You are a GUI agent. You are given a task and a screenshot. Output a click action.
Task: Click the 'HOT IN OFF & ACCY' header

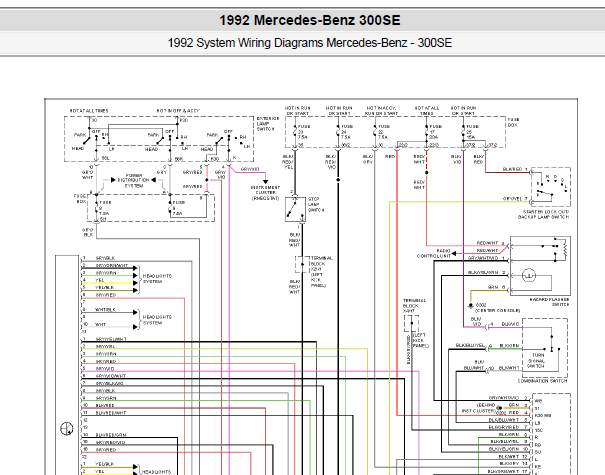(178, 111)
